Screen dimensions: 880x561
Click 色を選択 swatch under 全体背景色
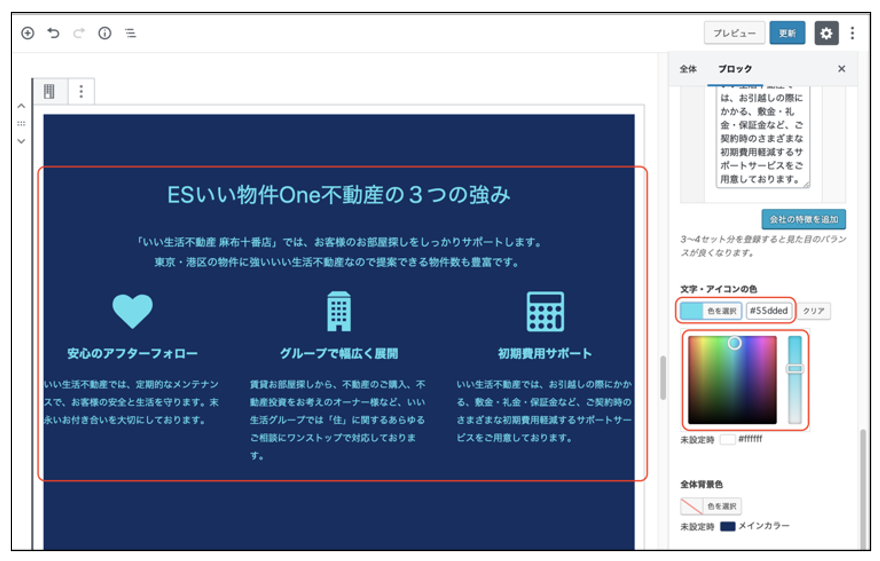711,506
